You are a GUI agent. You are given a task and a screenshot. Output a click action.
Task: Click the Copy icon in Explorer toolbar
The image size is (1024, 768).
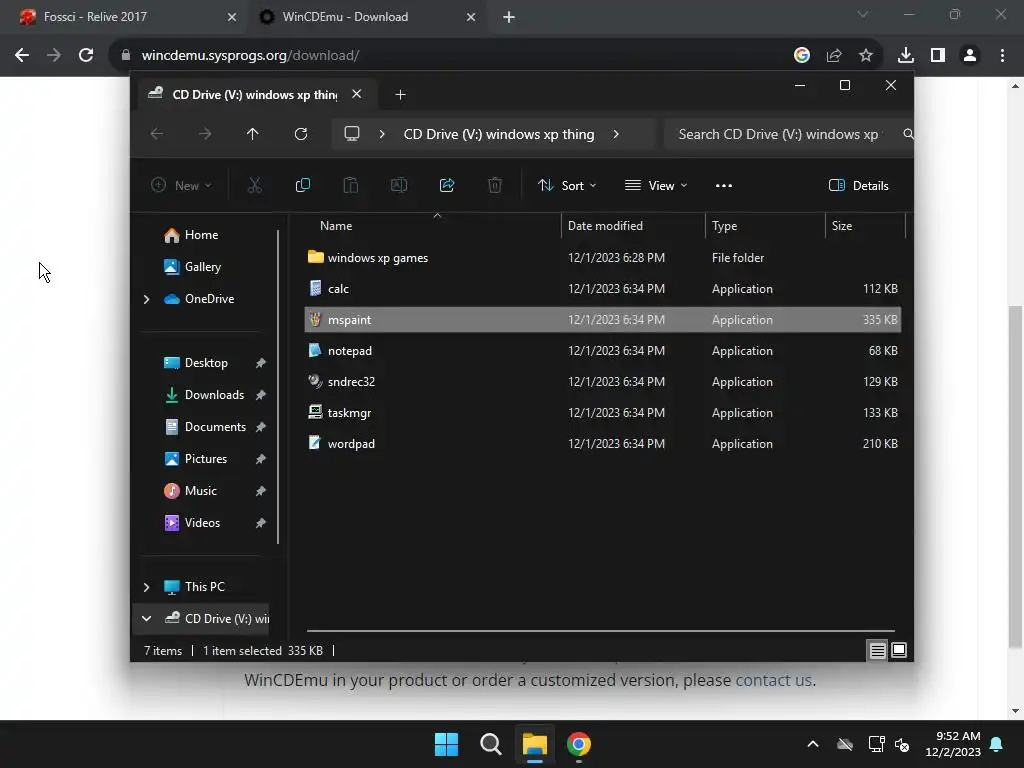(303, 185)
